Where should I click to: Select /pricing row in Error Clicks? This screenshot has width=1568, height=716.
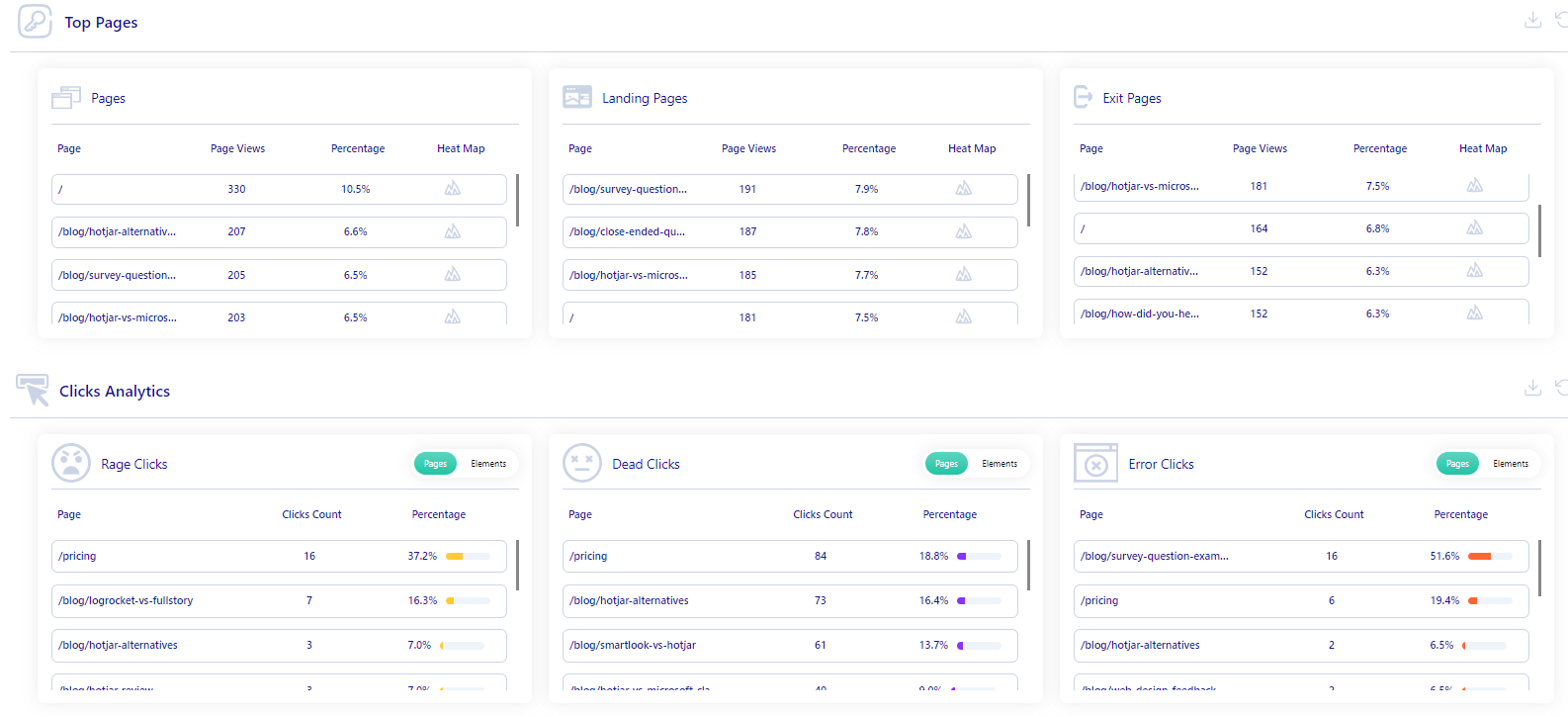[x=1301, y=600]
